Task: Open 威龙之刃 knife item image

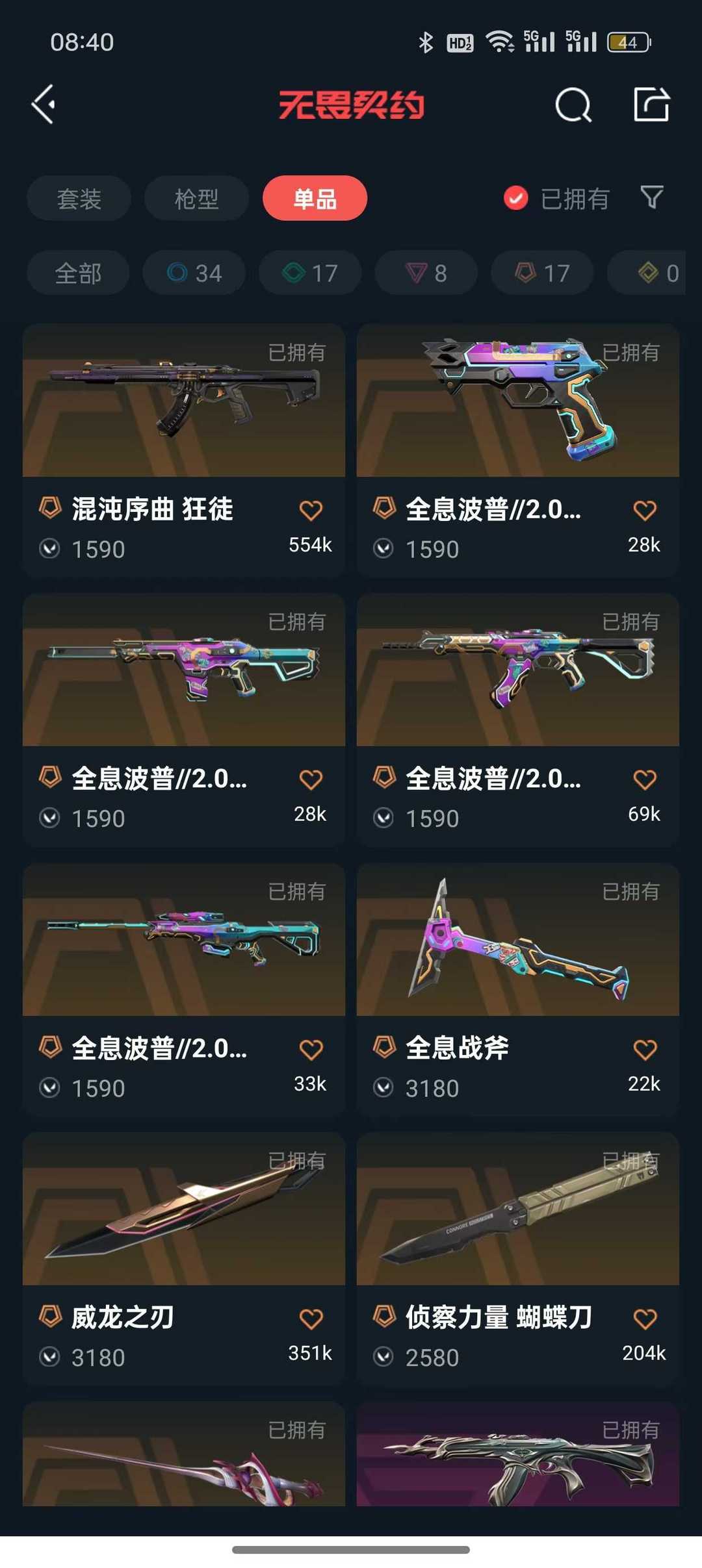Action: pyautogui.click(x=184, y=1209)
